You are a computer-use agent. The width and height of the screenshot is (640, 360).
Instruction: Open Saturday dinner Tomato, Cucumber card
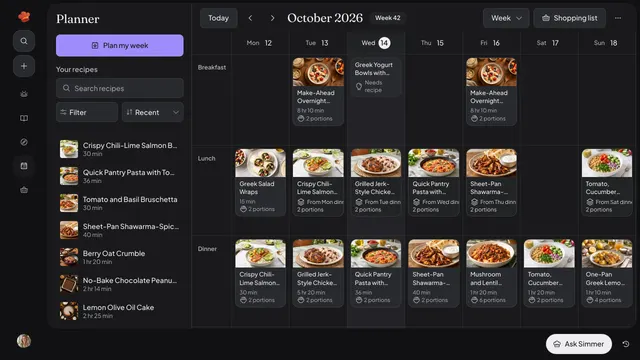[549, 273]
